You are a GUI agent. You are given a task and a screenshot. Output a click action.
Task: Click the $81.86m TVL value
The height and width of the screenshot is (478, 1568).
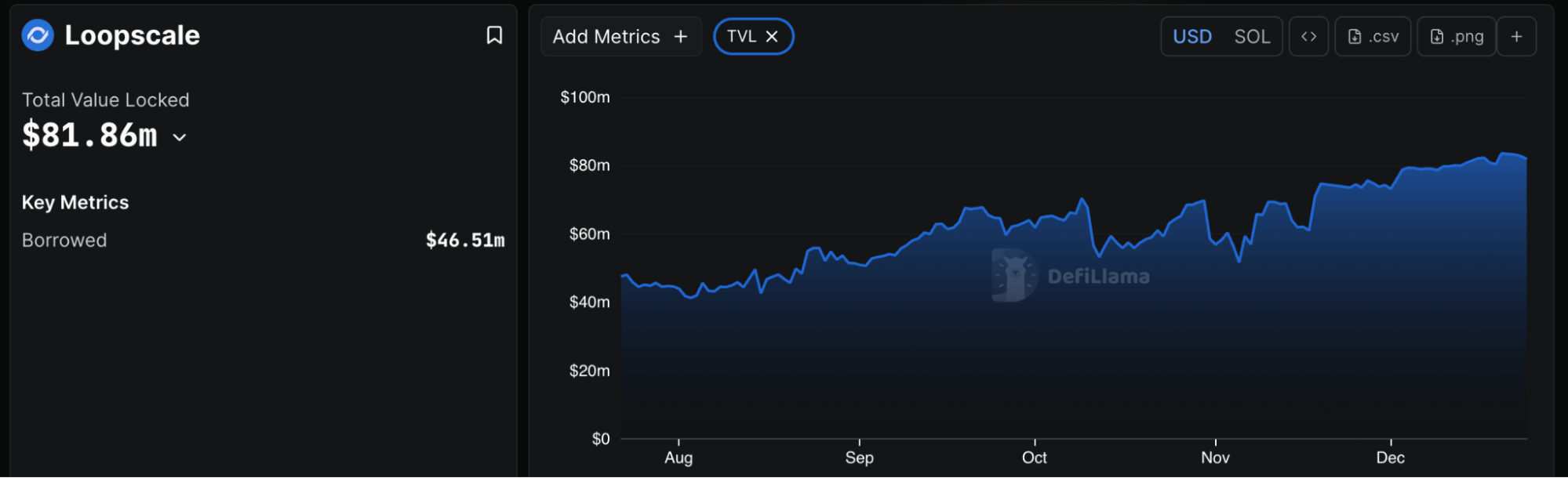89,136
